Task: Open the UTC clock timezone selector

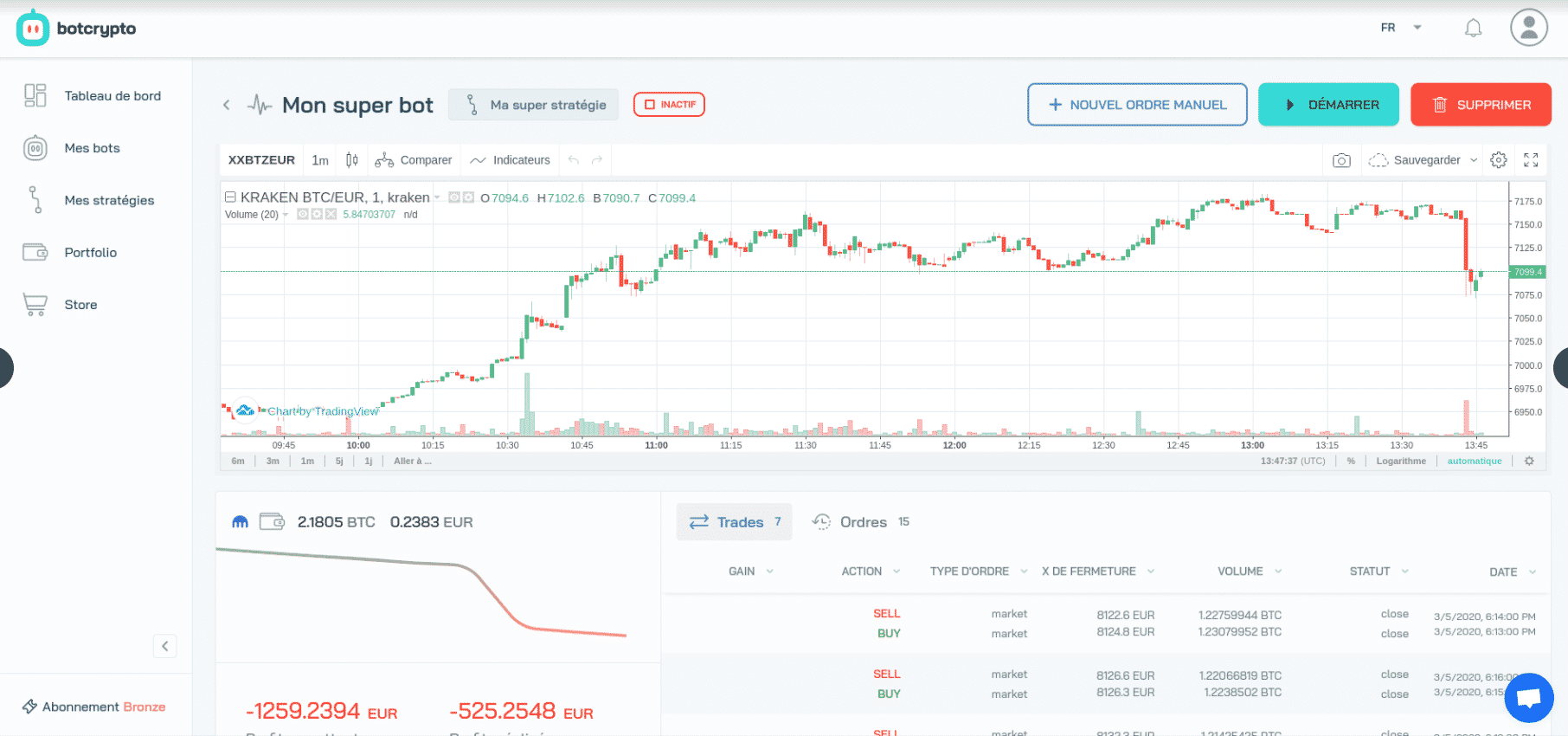Action: click(1293, 461)
